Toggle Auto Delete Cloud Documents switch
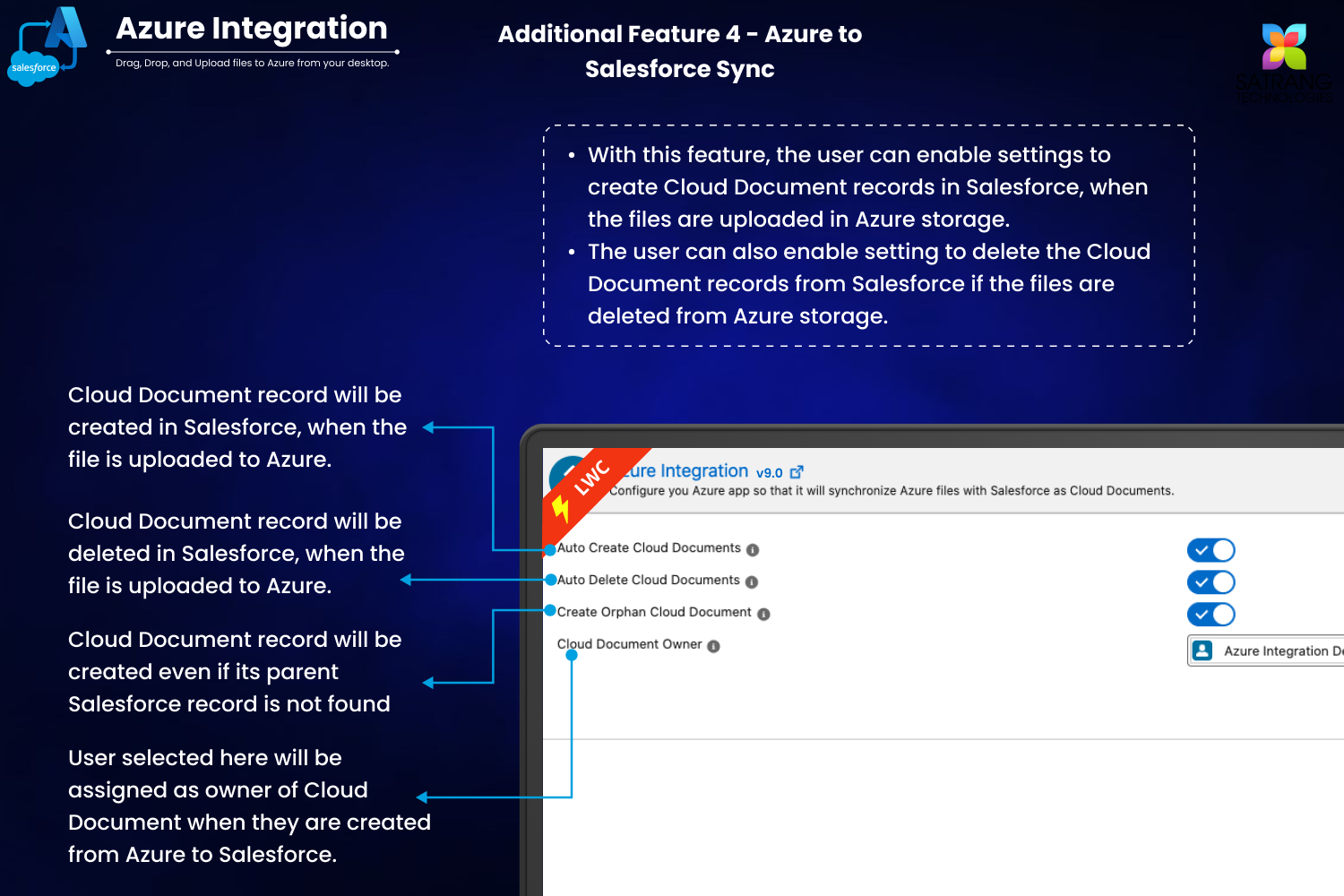The height and width of the screenshot is (896, 1344). (x=1210, y=582)
